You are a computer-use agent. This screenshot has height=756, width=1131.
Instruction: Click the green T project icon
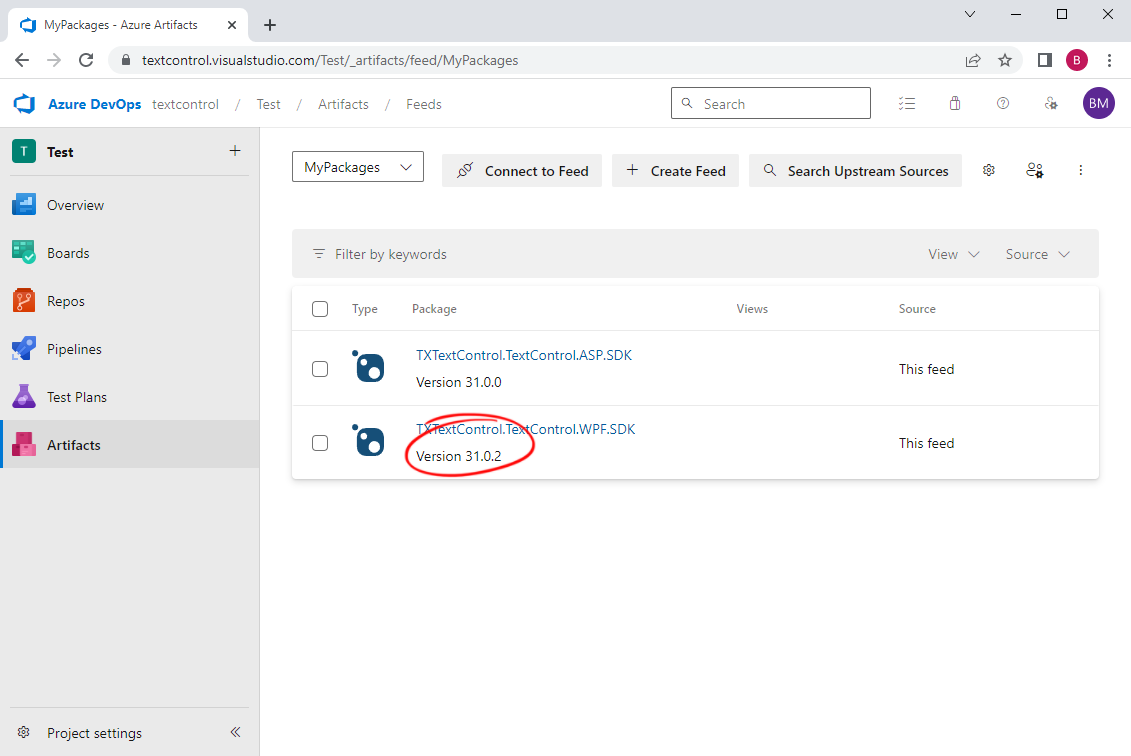point(24,151)
